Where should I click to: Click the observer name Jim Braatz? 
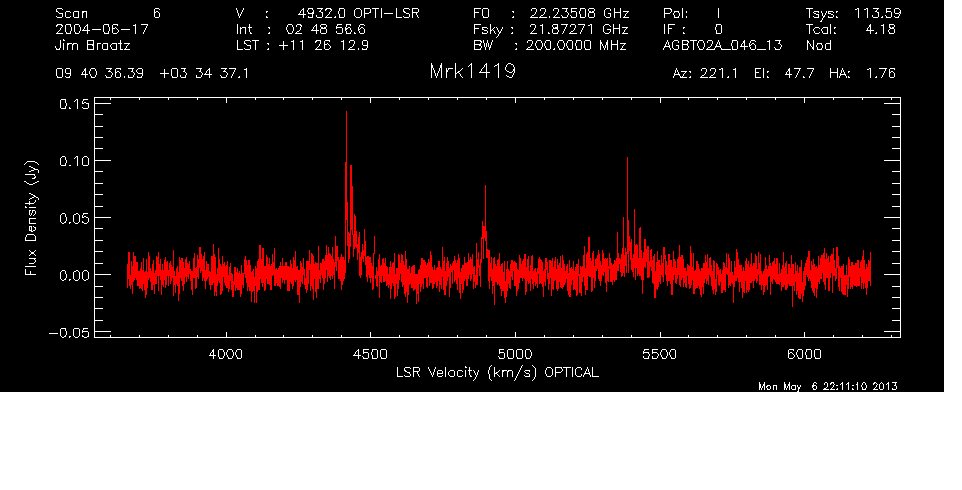(93, 45)
